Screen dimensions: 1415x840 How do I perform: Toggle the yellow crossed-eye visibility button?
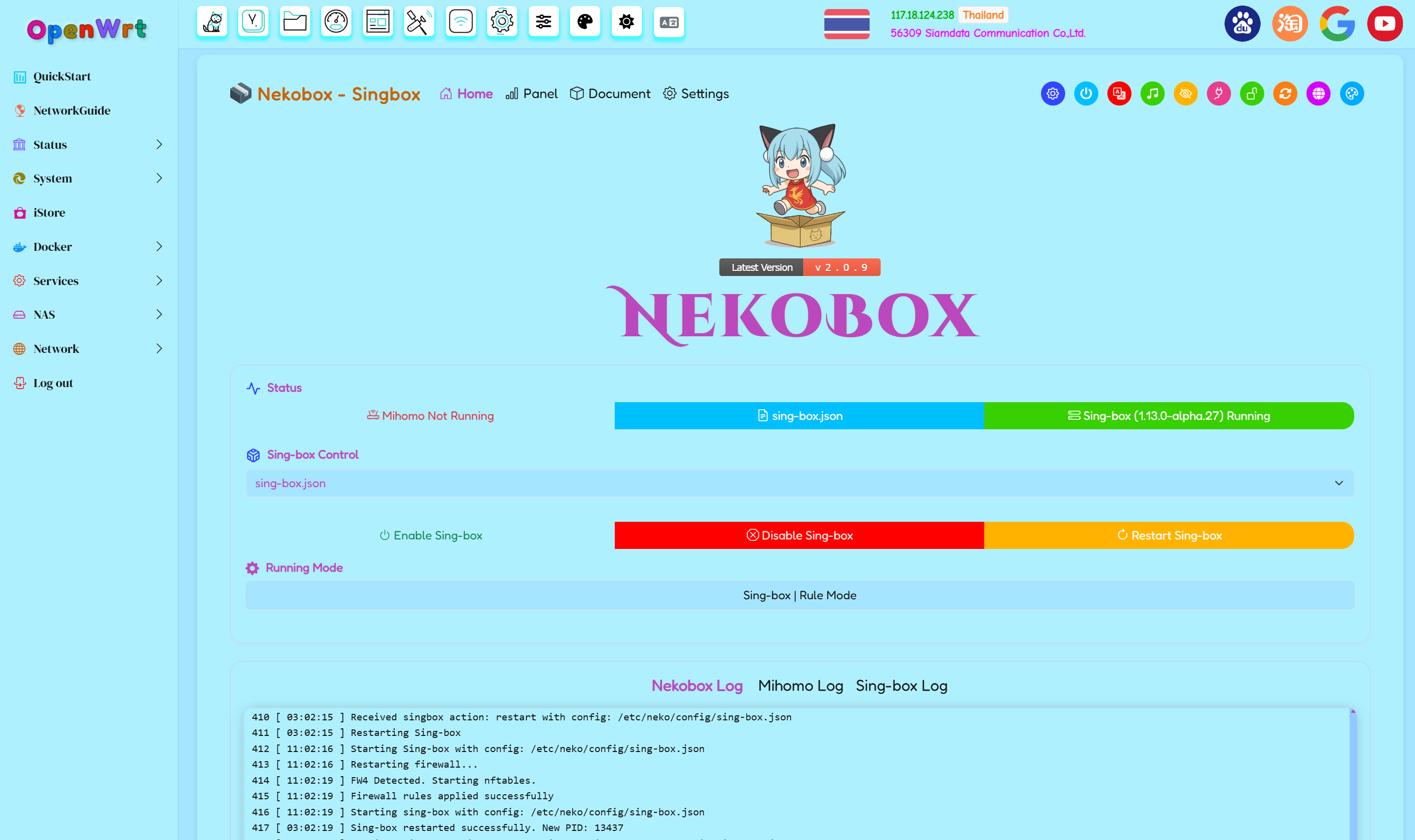(x=1185, y=94)
